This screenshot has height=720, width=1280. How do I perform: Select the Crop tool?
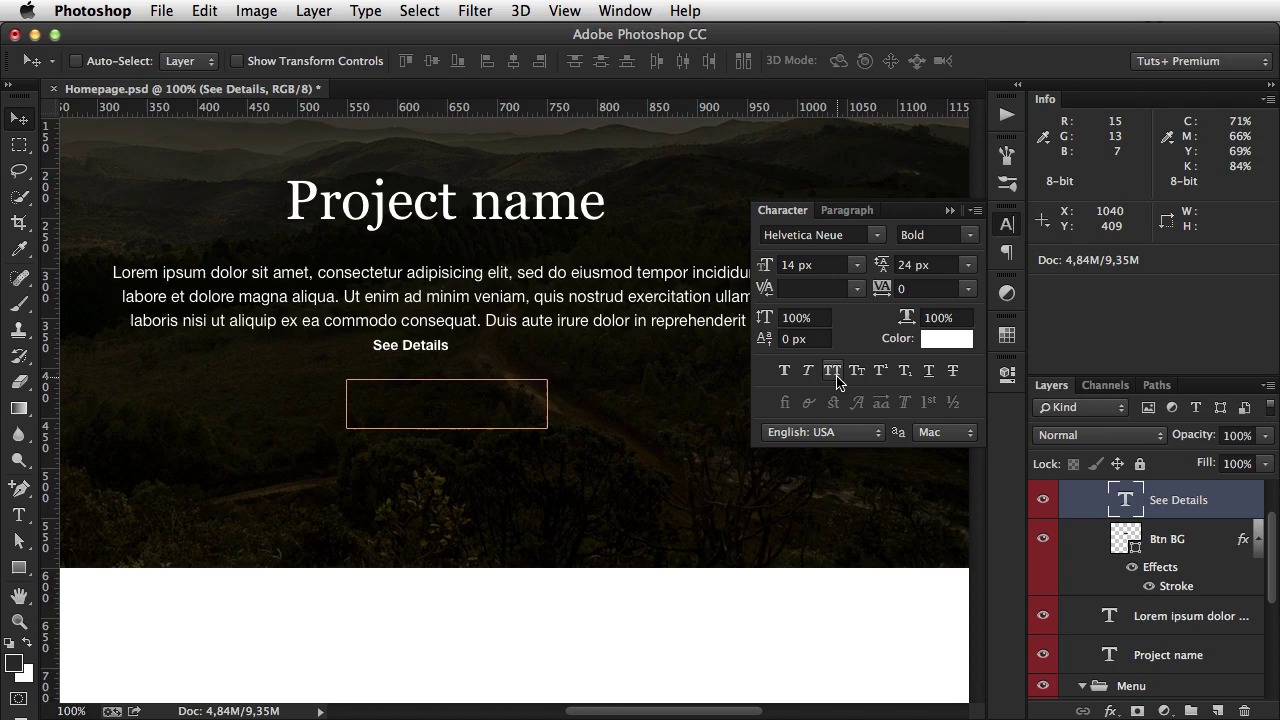pyautogui.click(x=19, y=223)
